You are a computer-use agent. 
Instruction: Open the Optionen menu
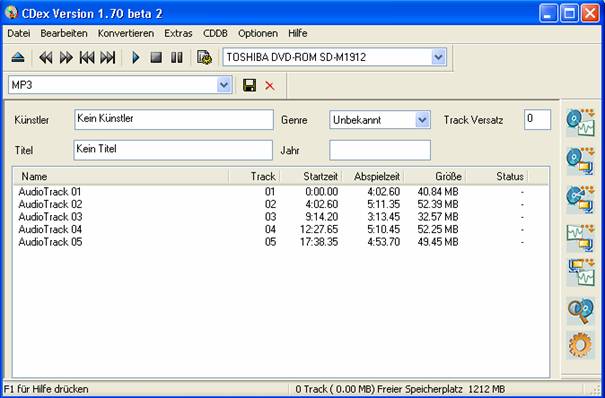coord(258,34)
